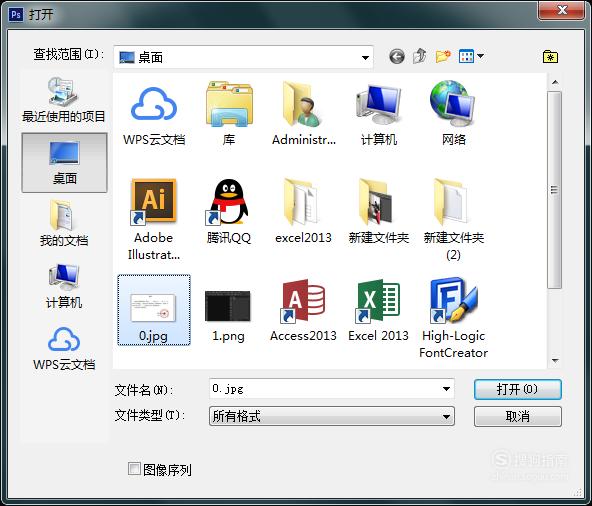Select the Access2013 shortcut
This screenshot has height=506, width=592.
pos(304,310)
